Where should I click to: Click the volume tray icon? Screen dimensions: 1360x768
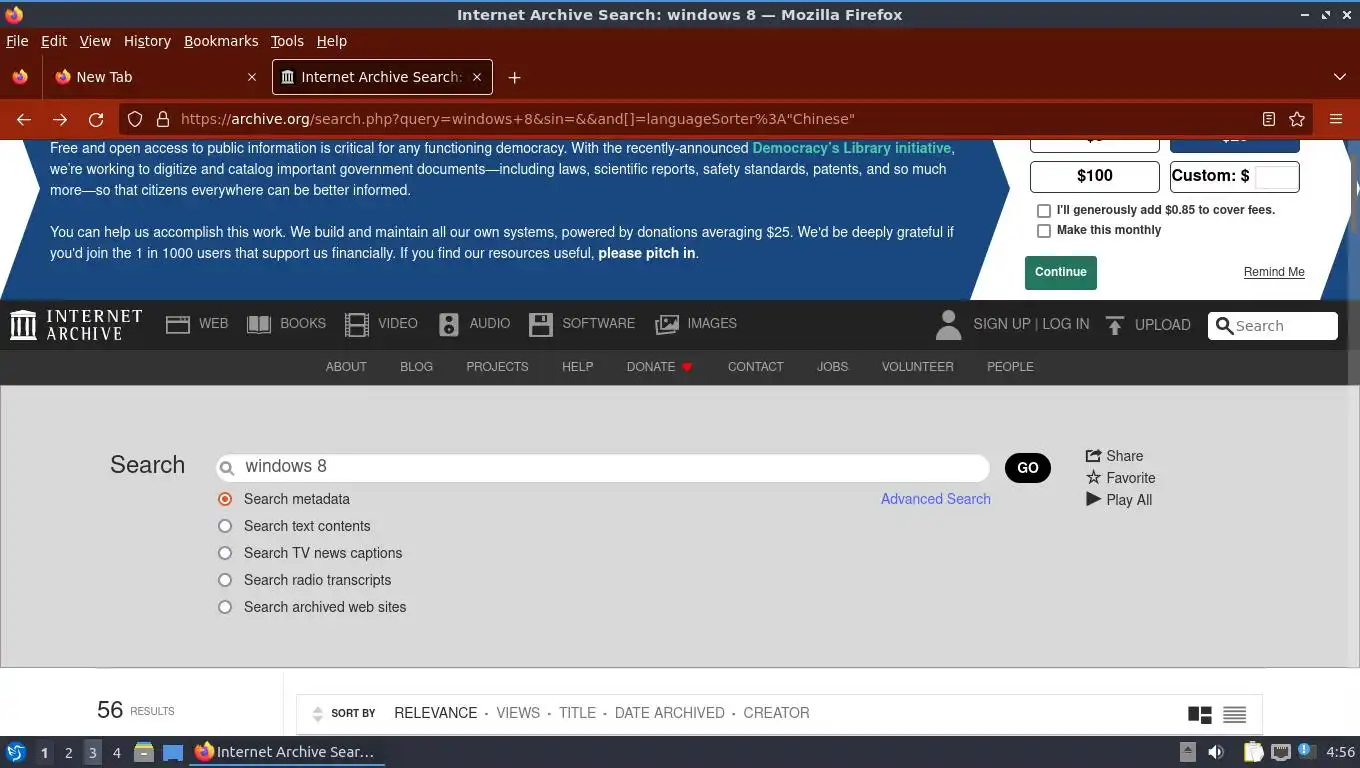point(1216,752)
